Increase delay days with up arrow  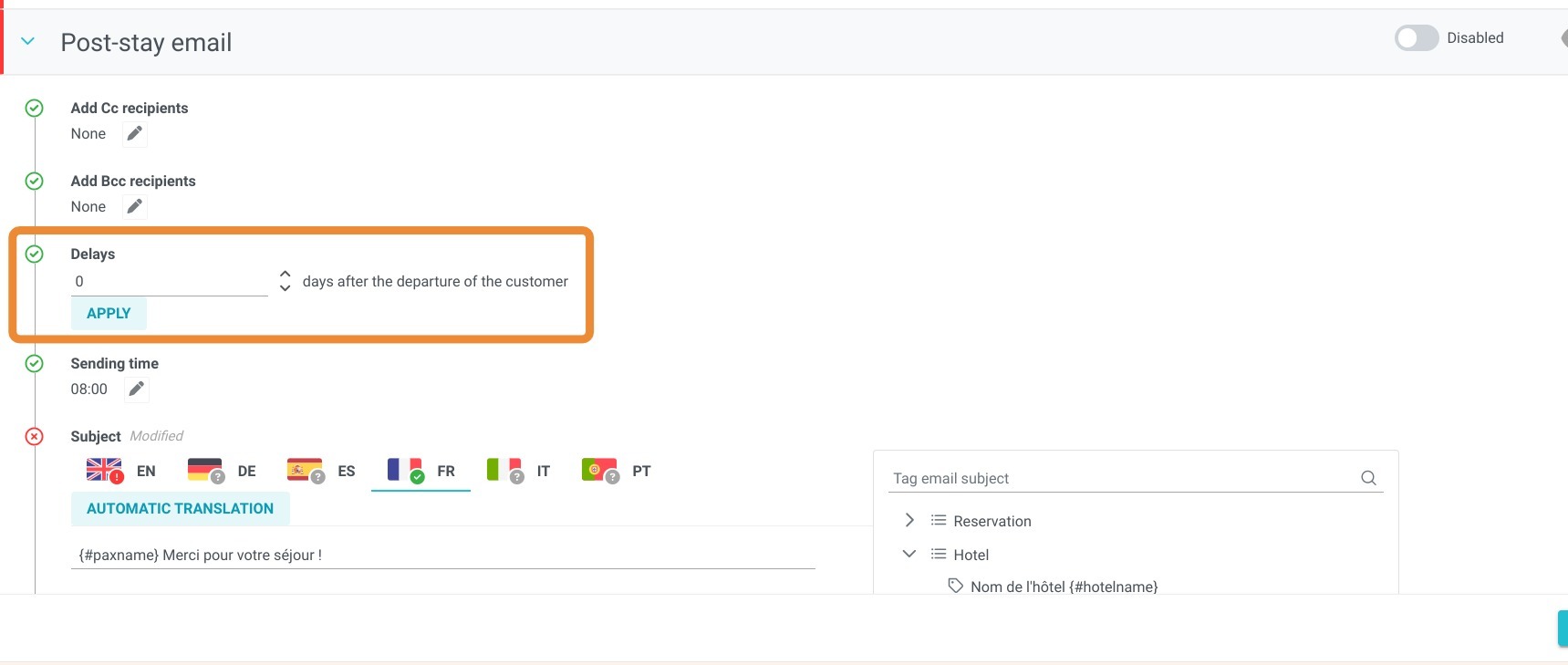point(286,274)
